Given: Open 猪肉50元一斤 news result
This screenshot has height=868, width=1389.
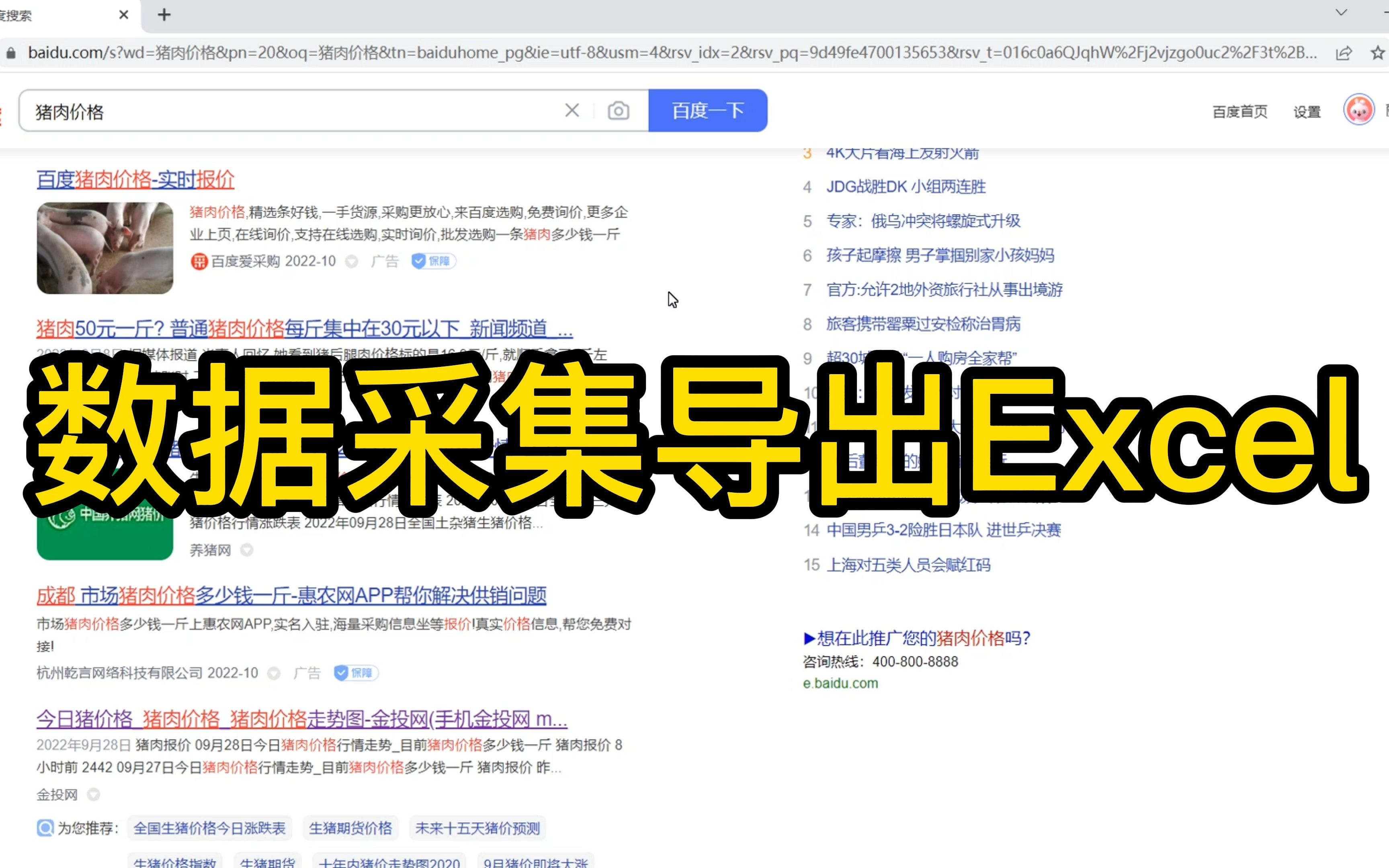Looking at the screenshot, I should [304, 329].
